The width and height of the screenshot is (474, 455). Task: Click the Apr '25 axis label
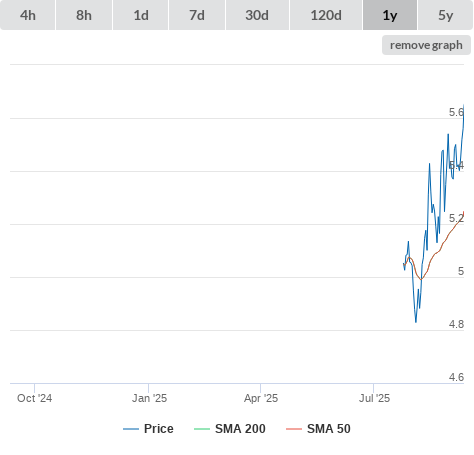click(x=261, y=398)
